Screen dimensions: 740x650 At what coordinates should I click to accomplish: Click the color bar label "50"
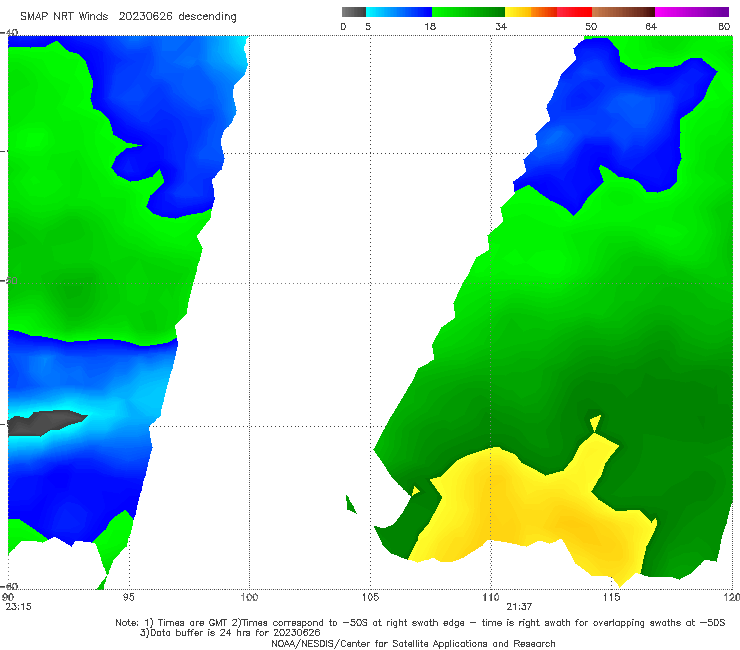click(591, 27)
